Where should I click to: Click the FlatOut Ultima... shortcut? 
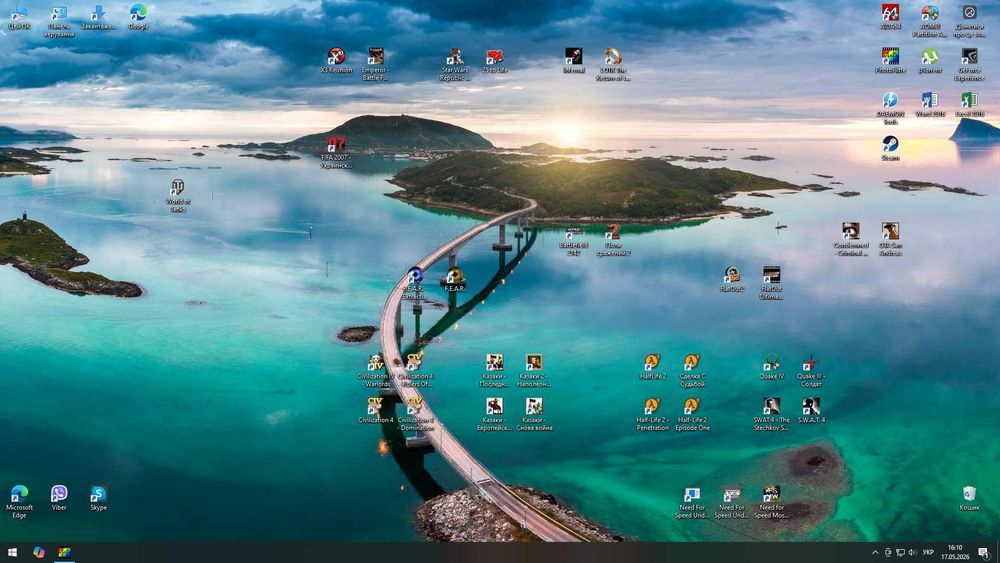point(772,283)
